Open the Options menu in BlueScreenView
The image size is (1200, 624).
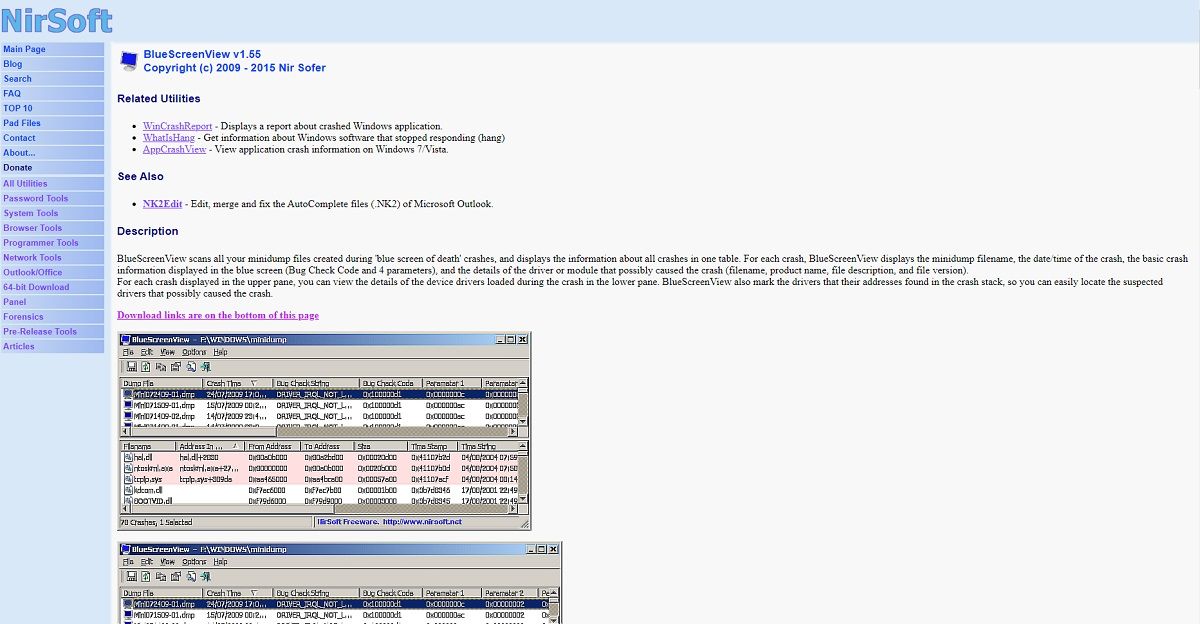coord(194,352)
